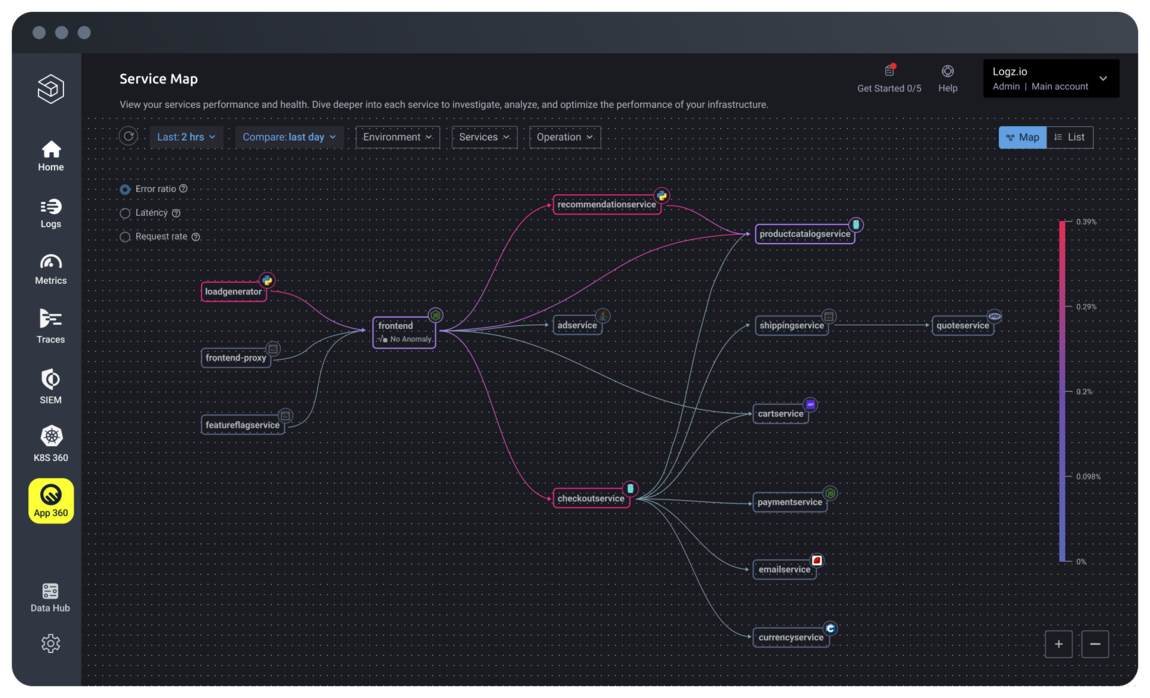This screenshot has height=698, width=1150.
Task: Open the Environment filter dropdown
Action: 397,137
